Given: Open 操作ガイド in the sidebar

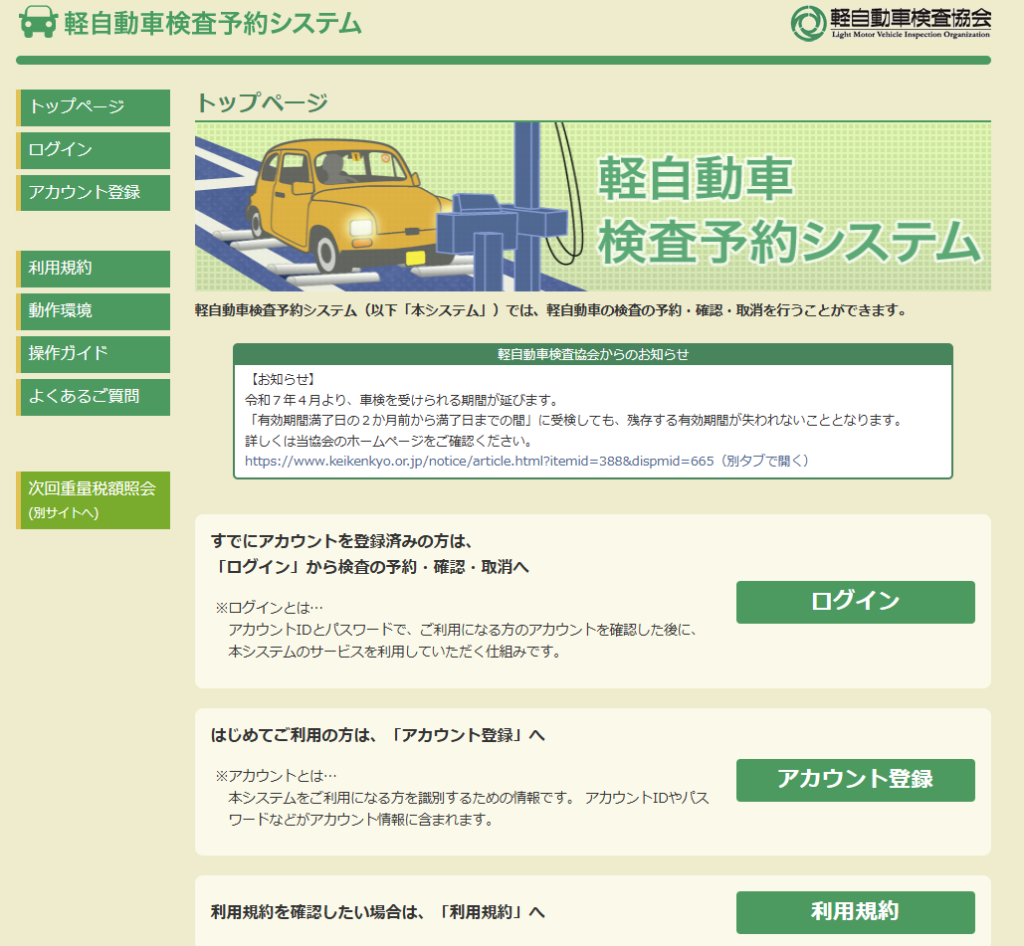Looking at the screenshot, I should pyautogui.click(x=94, y=354).
